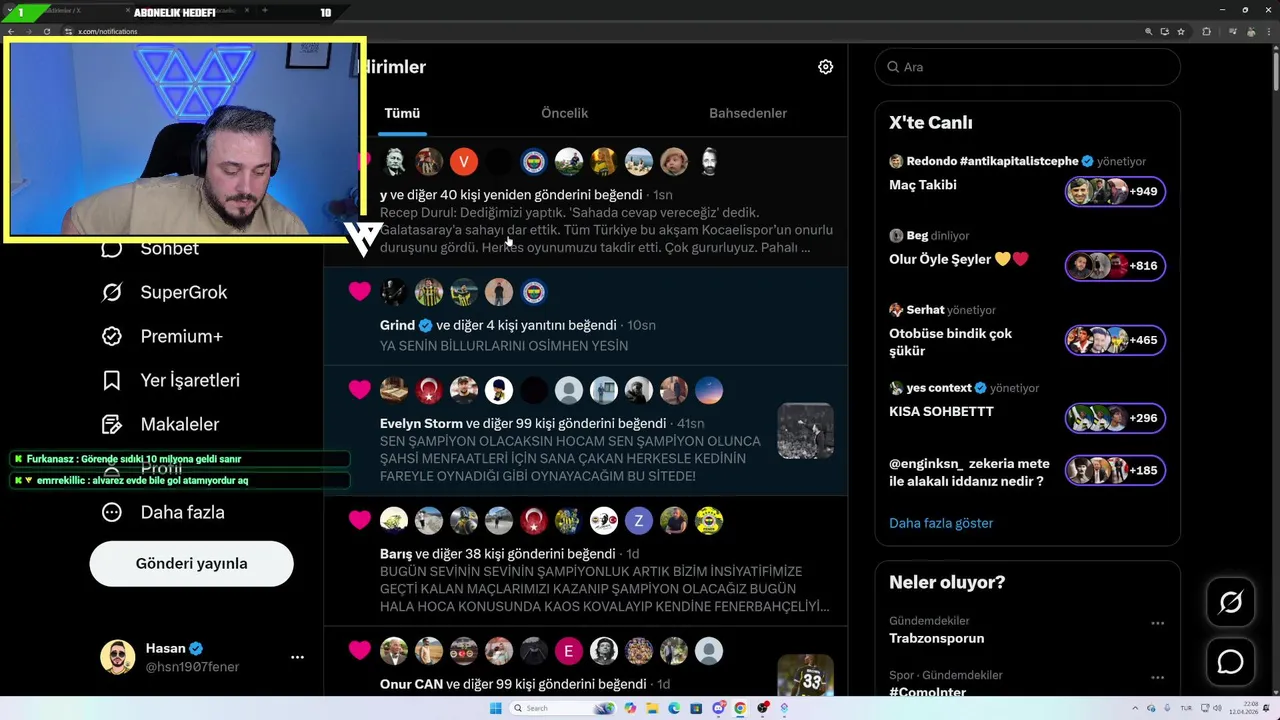This screenshot has height=720, width=1280.
Task: Open the Grok floating button
Action: tap(1230, 602)
